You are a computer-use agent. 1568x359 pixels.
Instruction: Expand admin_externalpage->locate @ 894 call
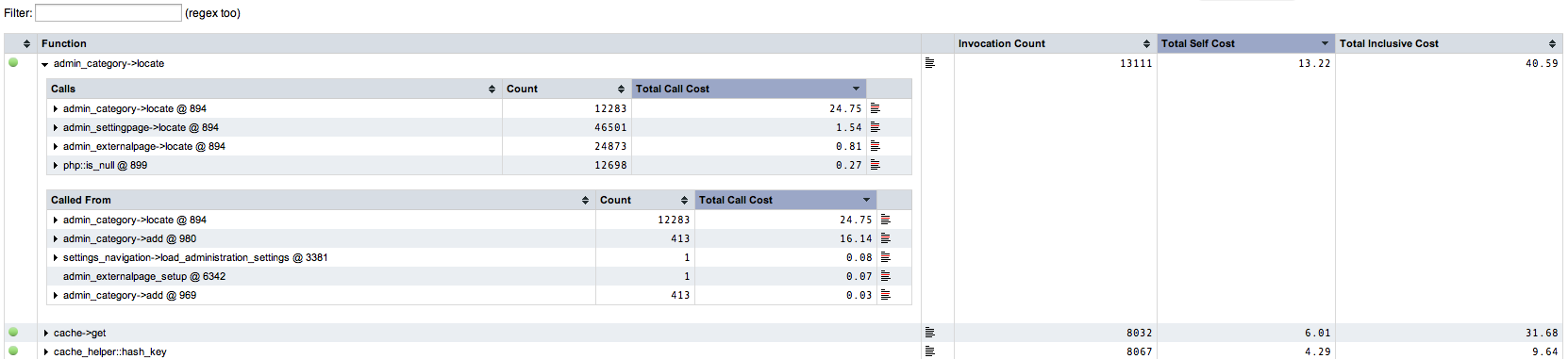click(x=56, y=147)
